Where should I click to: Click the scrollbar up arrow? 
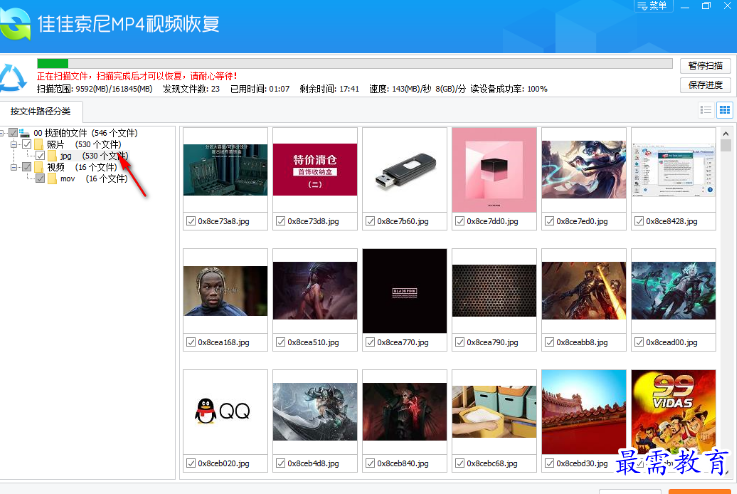point(726,133)
